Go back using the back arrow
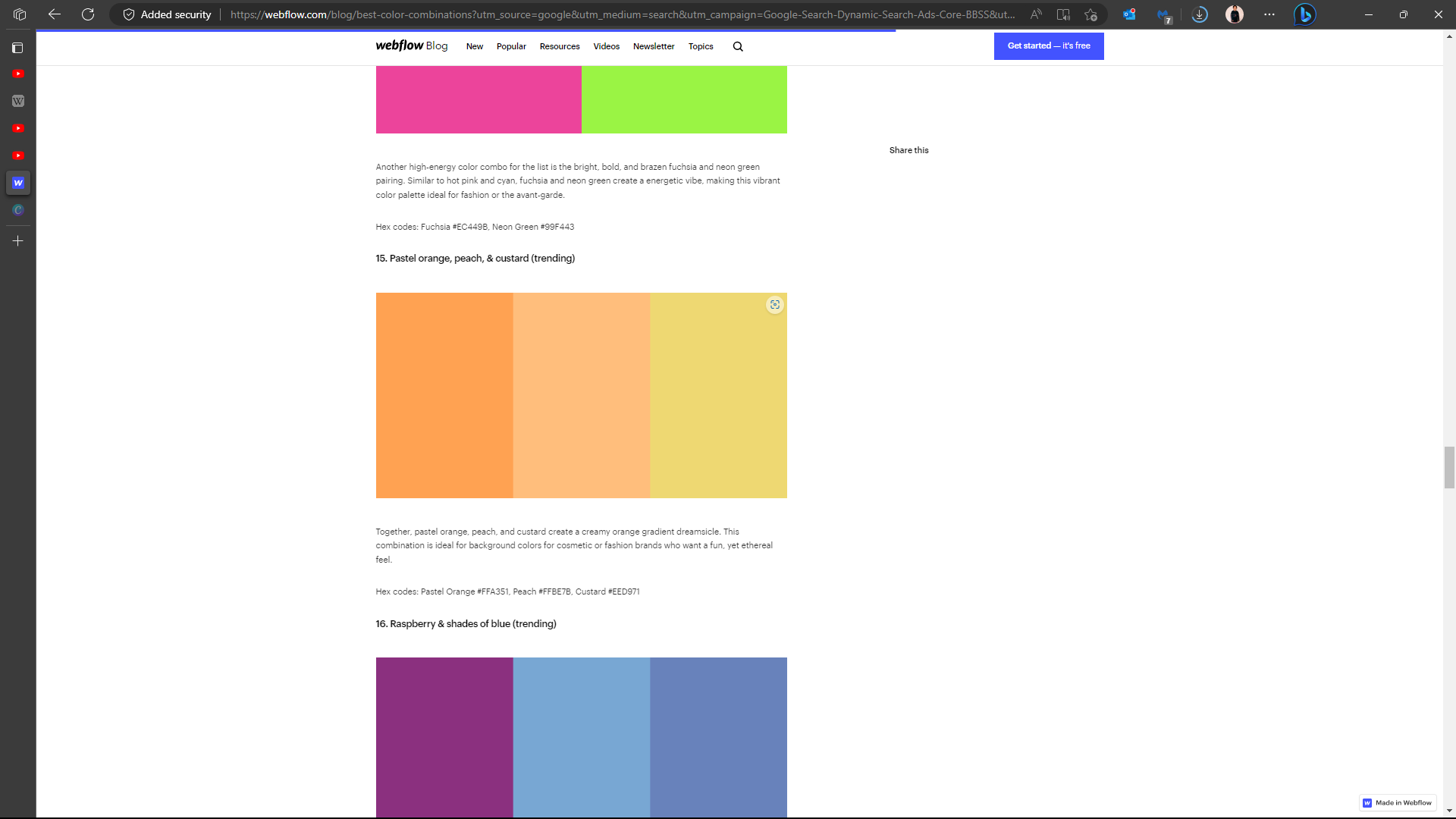 54,14
